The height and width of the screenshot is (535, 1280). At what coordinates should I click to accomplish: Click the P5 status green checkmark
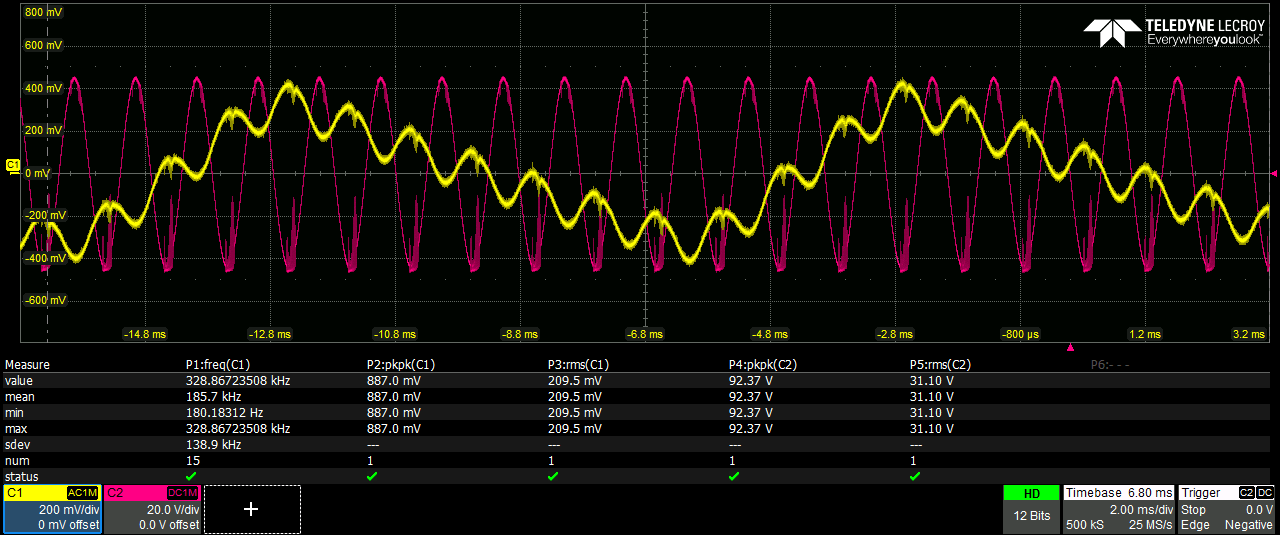point(915,477)
